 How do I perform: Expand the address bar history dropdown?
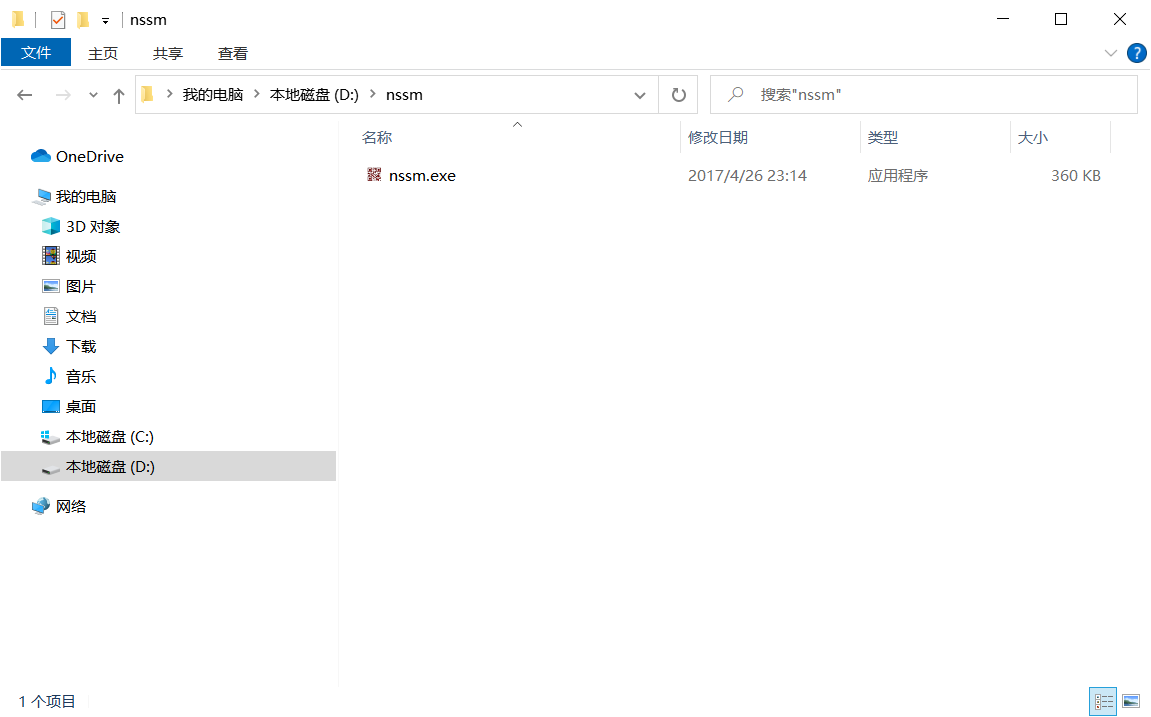640,95
